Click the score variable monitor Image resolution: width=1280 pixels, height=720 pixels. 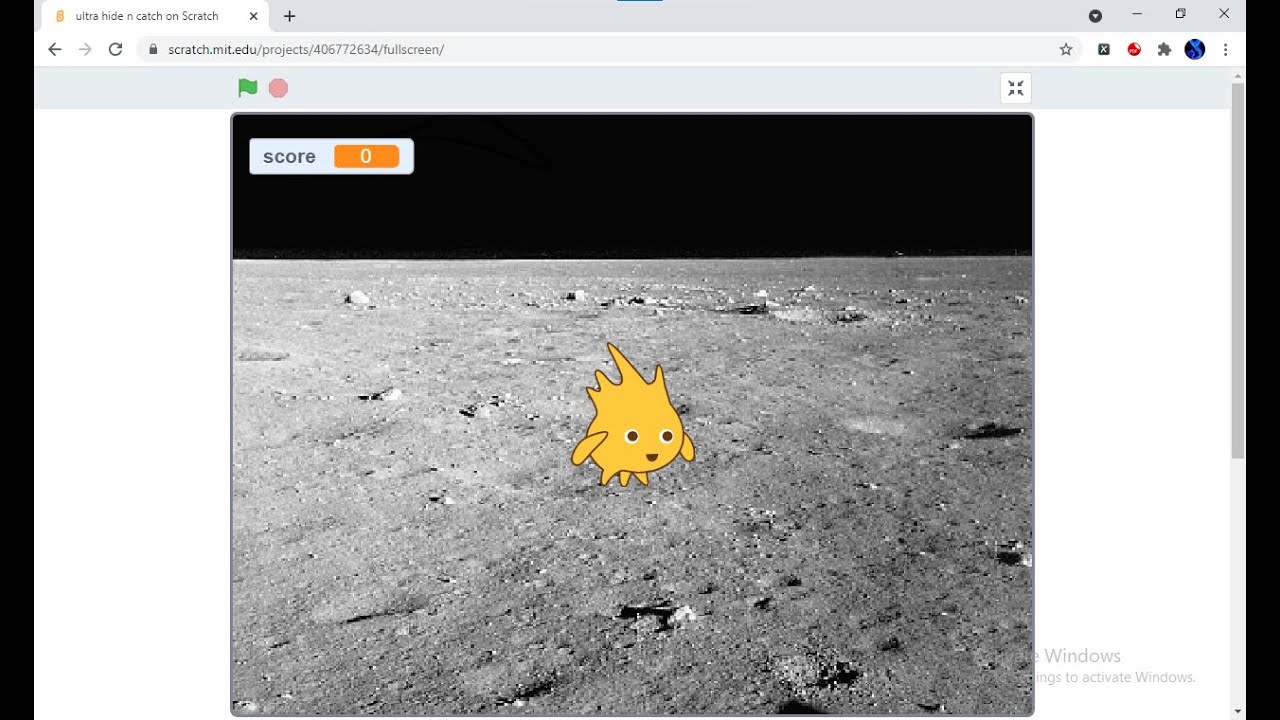pos(331,156)
